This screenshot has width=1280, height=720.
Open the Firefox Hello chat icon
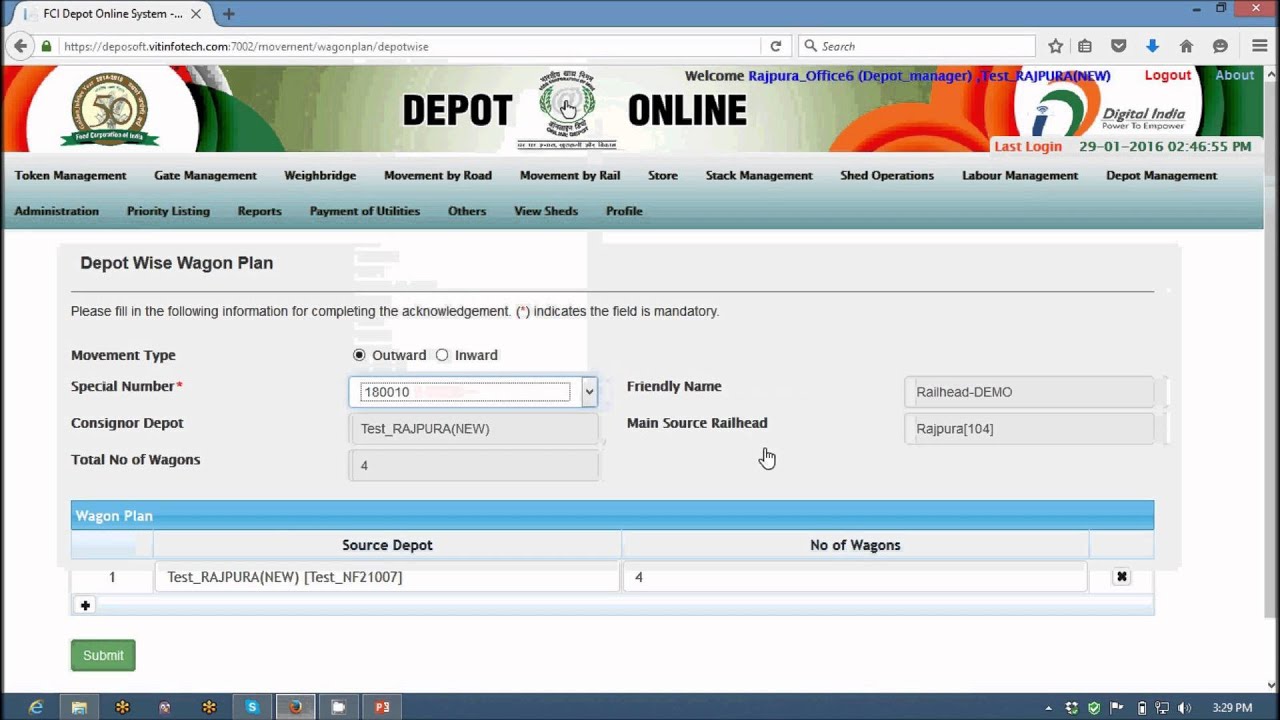(1220, 46)
